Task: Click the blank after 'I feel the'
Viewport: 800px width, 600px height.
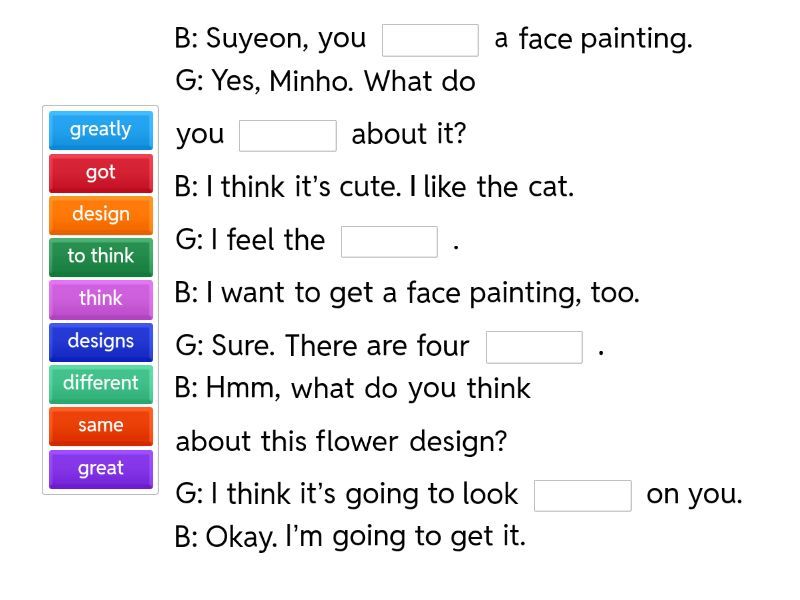Action: [x=389, y=242]
